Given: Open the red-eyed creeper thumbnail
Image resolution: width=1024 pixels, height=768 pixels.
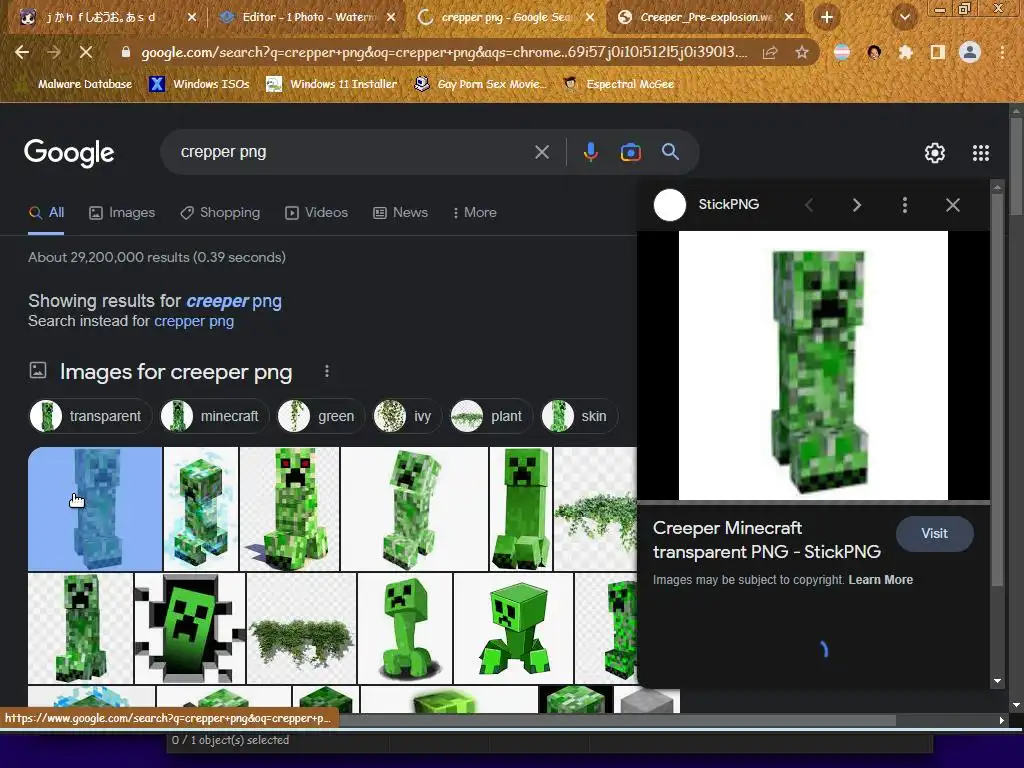Looking at the screenshot, I should 289,509.
